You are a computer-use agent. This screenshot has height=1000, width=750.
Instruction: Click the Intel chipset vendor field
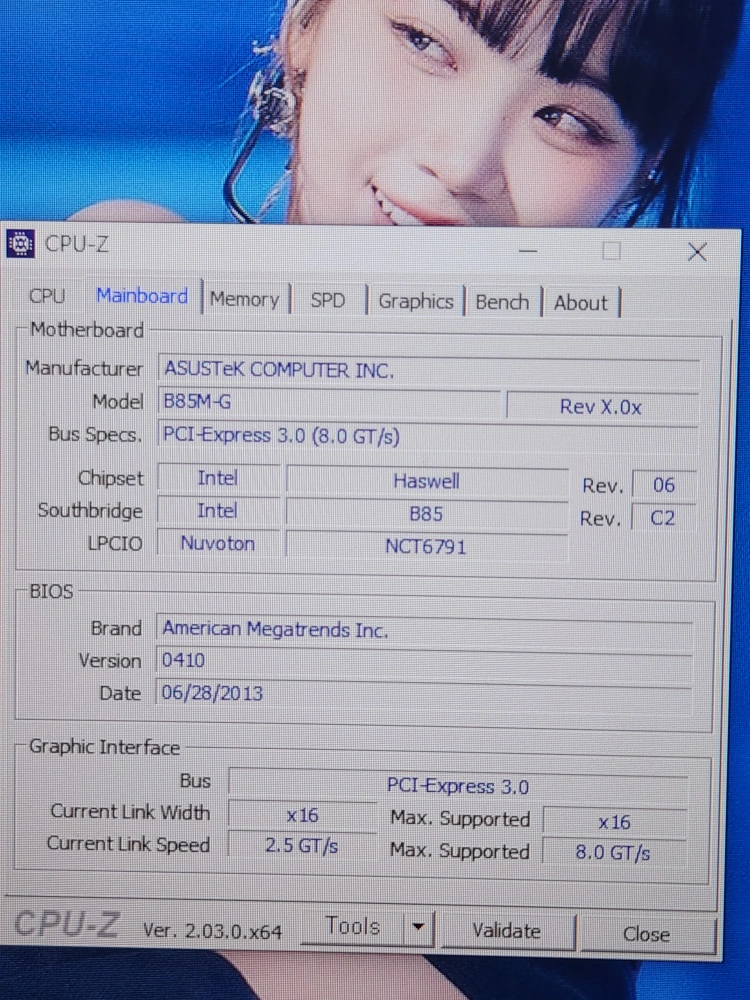218,478
